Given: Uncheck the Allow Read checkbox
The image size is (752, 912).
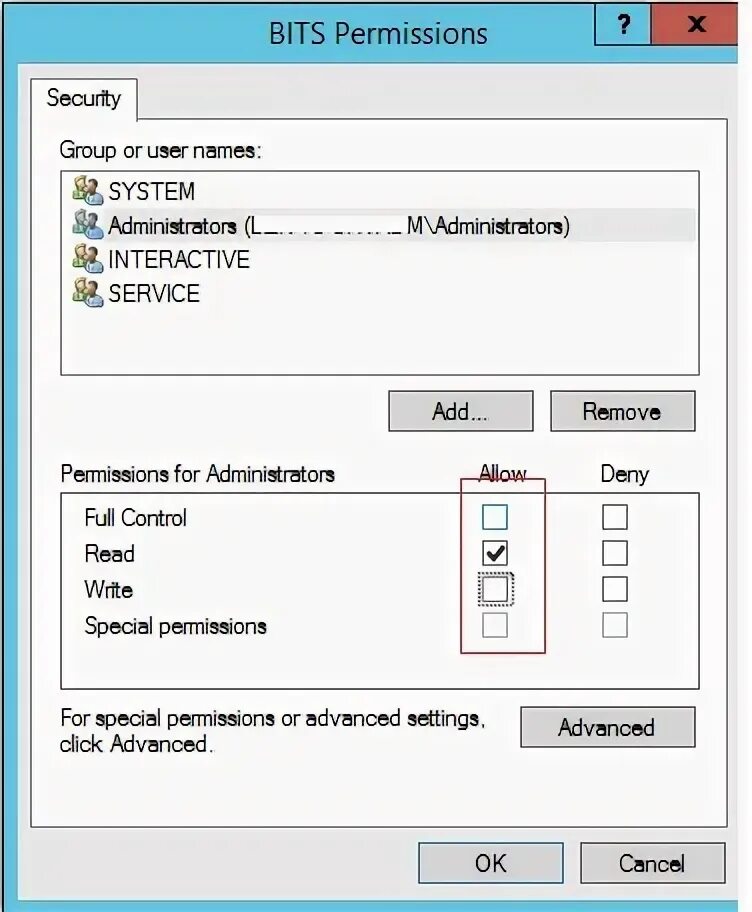Looking at the screenshot, I should pyautogui.click(x=495, y=553).
